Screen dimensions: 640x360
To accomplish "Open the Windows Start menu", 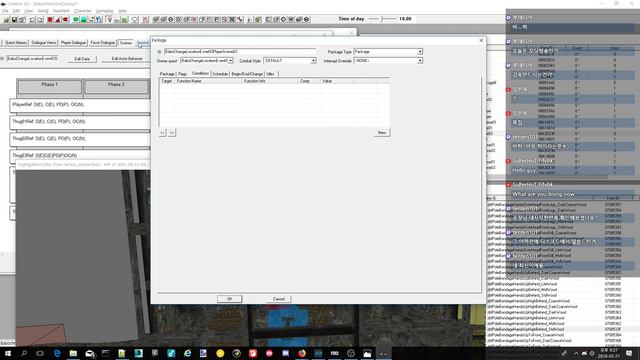I will (7, 353).
